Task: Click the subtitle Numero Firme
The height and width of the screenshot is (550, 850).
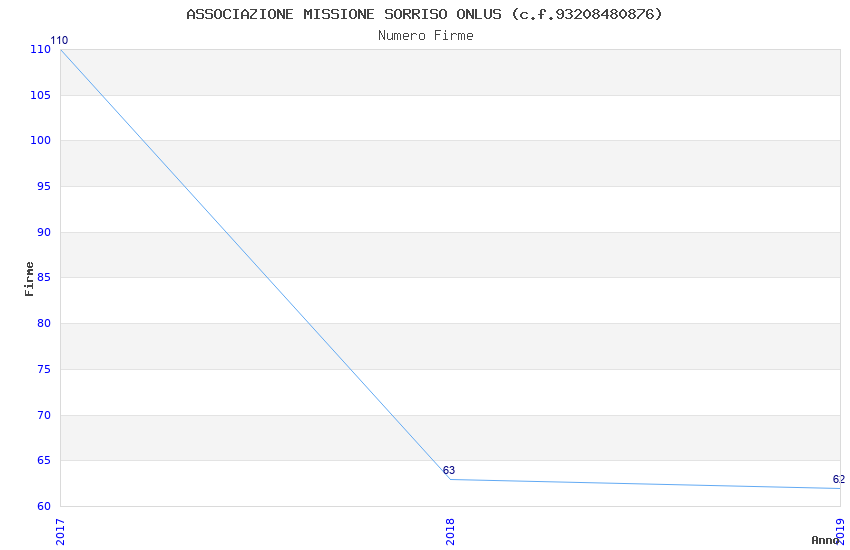Action: (426, 35)
